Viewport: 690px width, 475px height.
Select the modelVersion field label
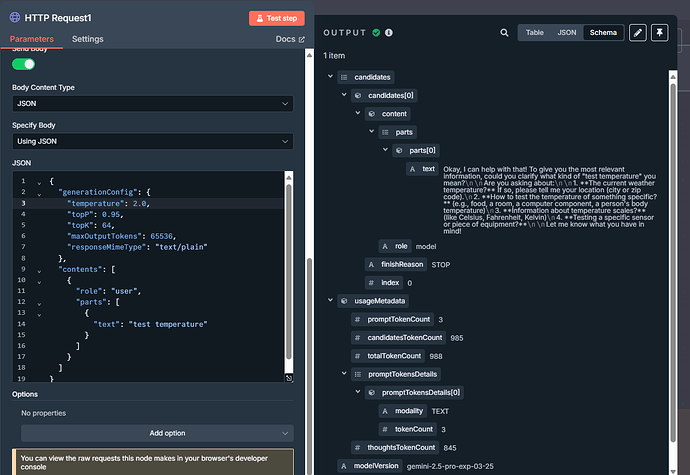point(376,466)
